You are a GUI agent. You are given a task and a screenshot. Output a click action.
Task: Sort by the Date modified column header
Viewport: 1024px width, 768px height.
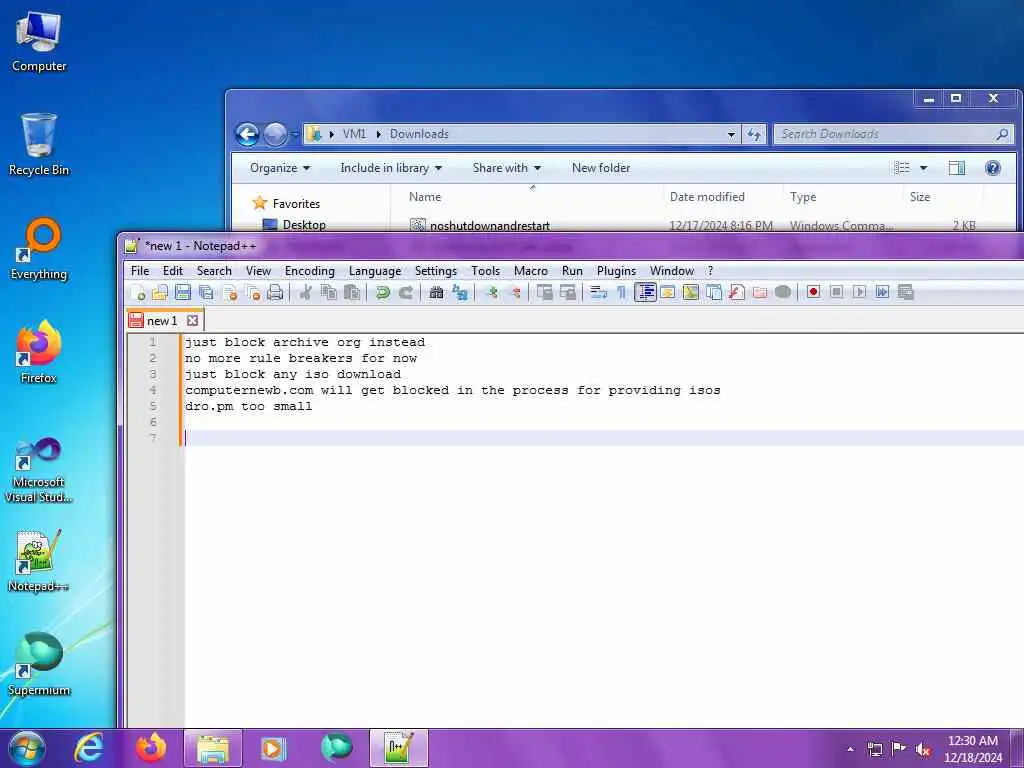pyautogui.click(x=707, y=197)
